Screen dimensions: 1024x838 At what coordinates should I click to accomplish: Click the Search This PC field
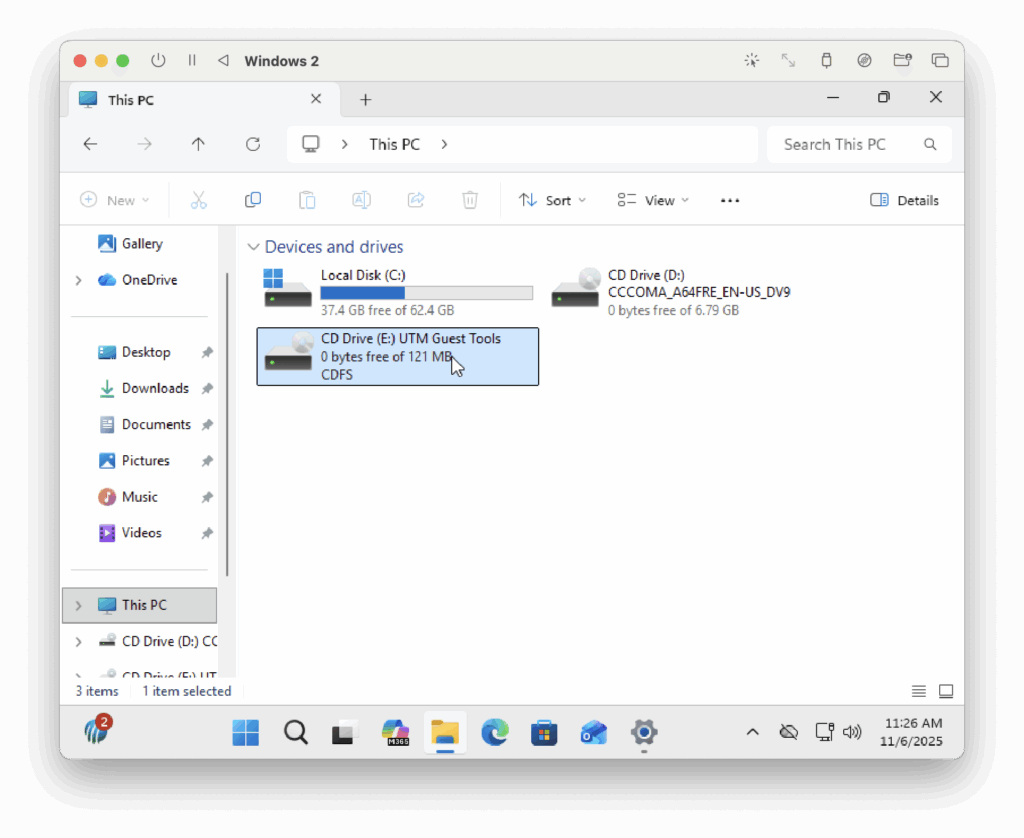[x=845, y=144]
